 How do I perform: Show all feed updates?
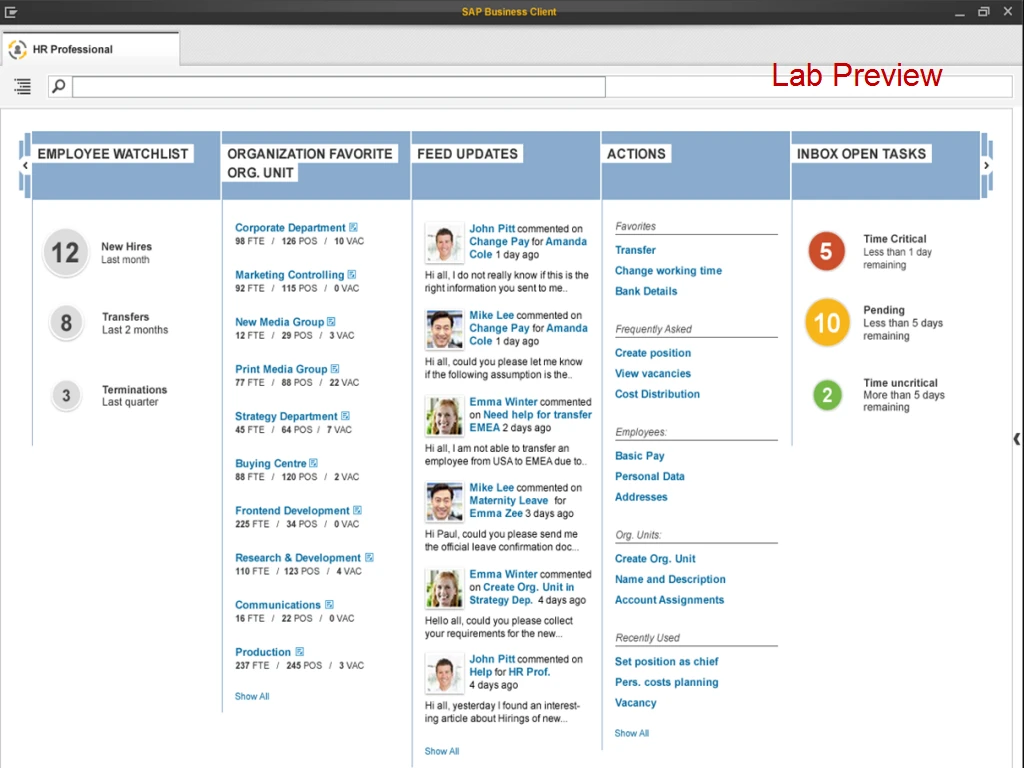[x=442, y=751]
